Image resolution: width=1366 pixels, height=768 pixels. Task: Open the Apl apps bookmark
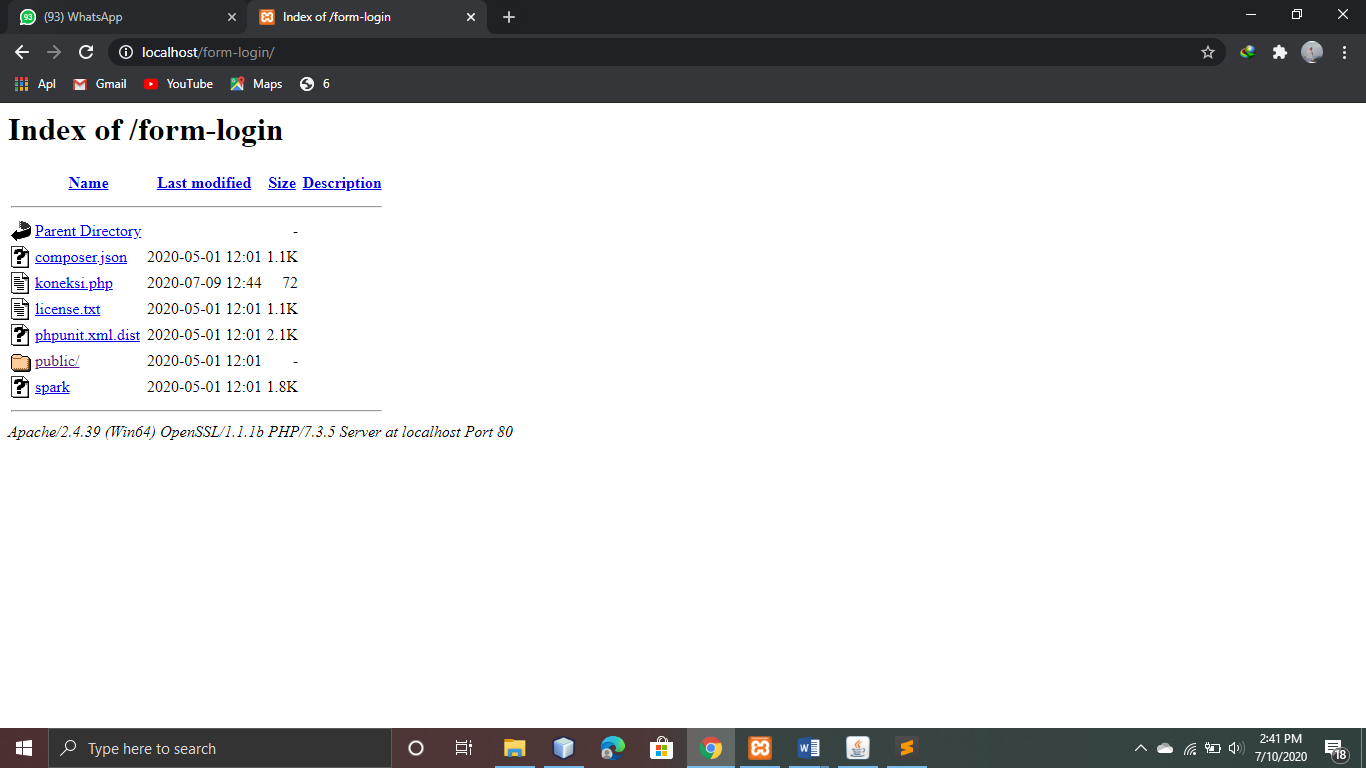point(35,84)
